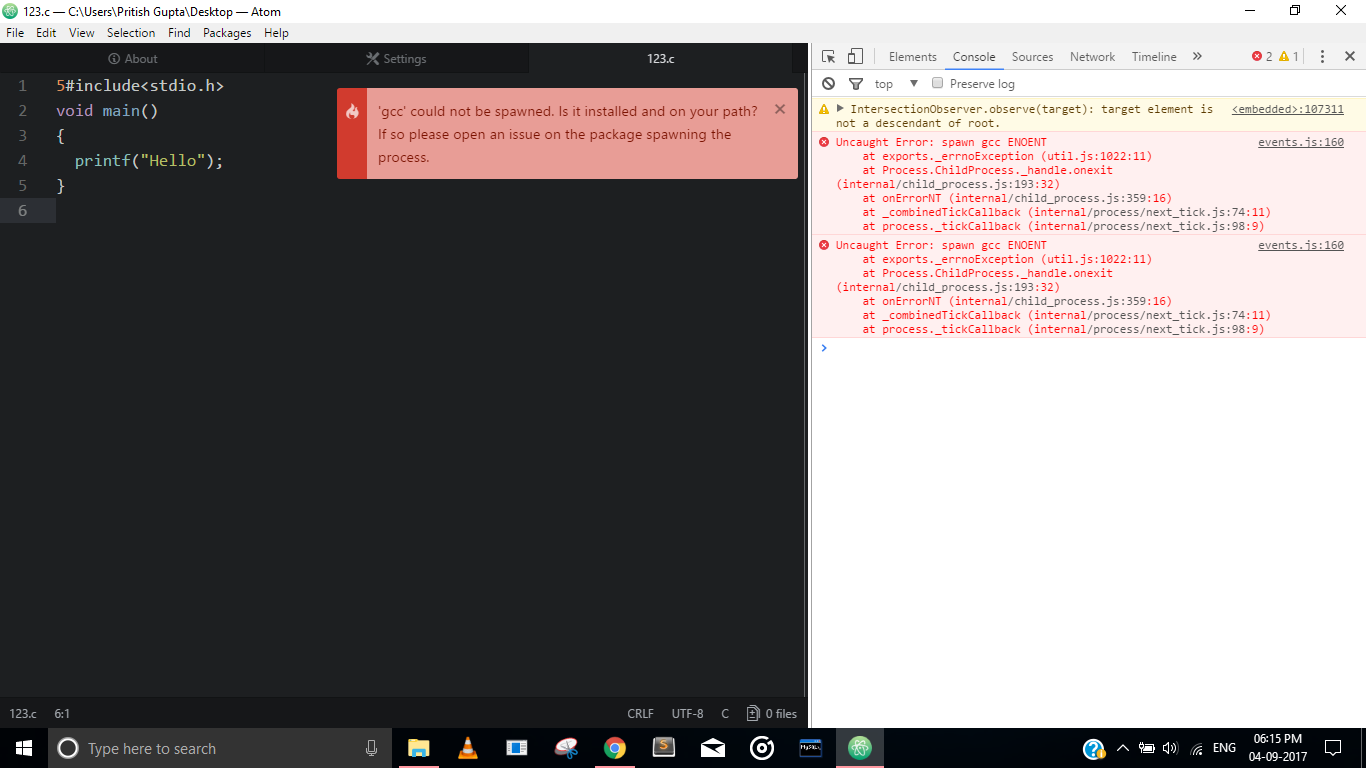Switch to the Elements tab in DevTools

tap(912, 57)
